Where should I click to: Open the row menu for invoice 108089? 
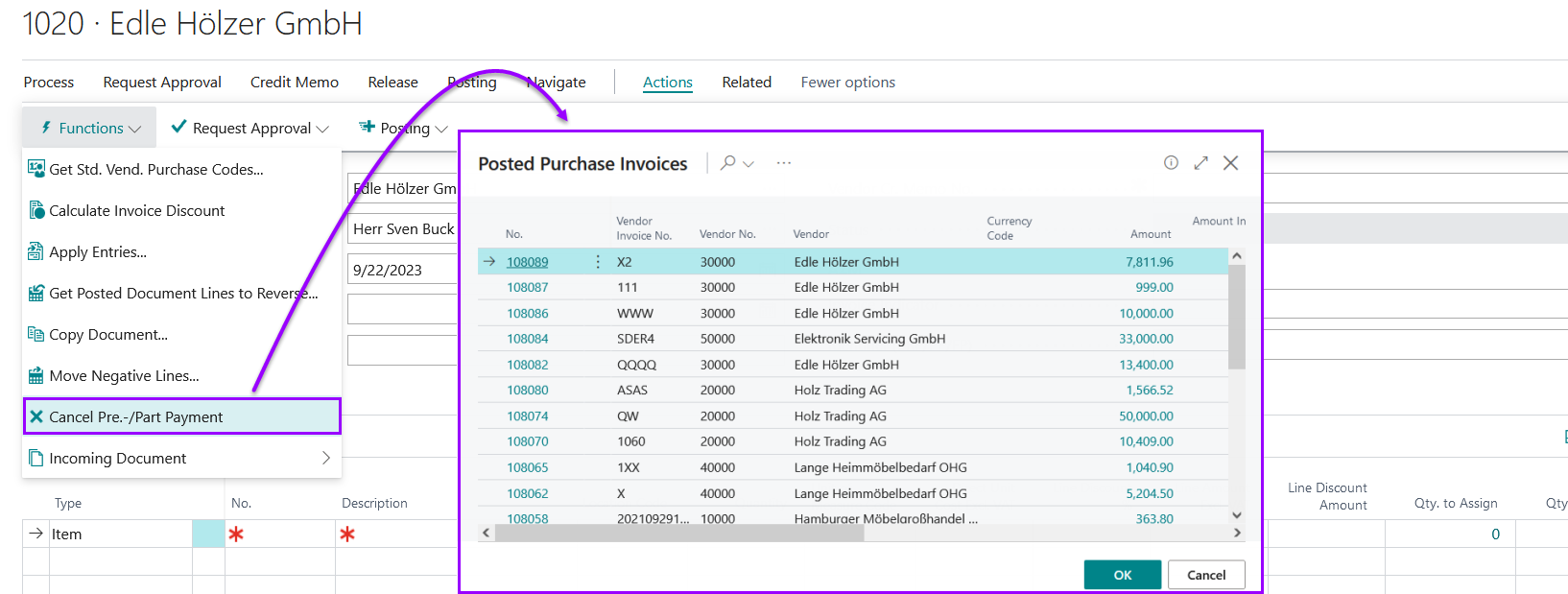click(598, 262)
